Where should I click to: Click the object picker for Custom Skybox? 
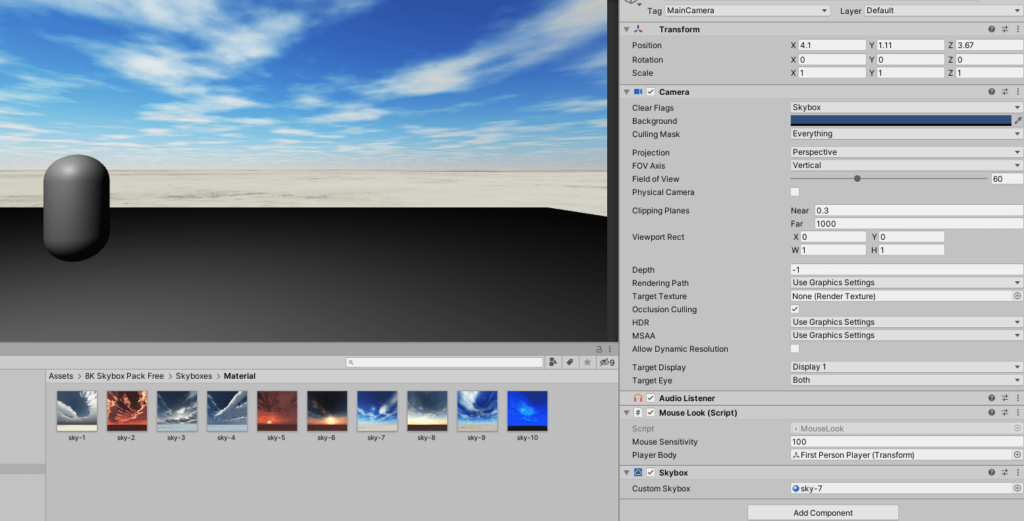coord(1017,489)
